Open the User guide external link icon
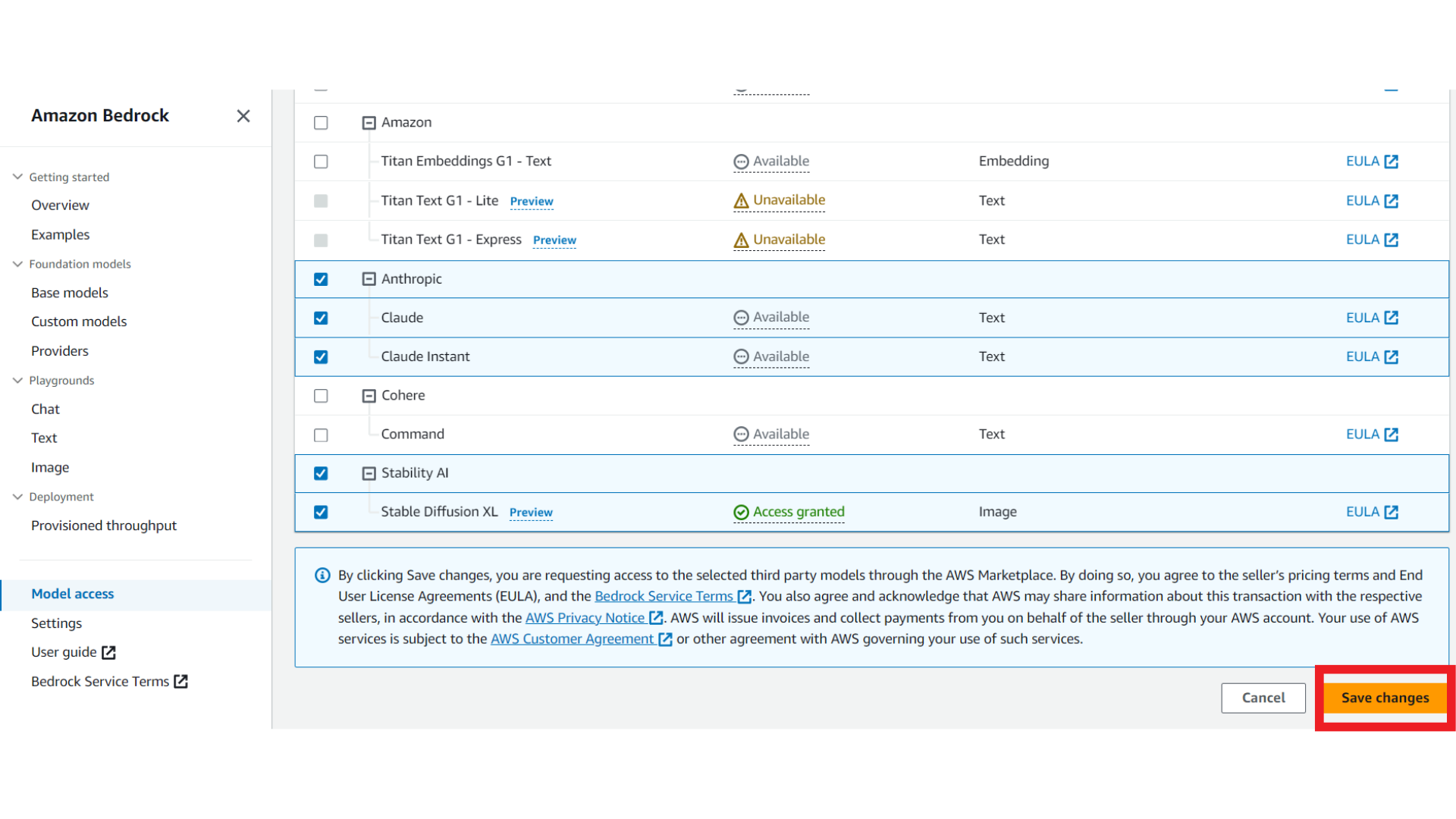This screenshot has width=1456, height=819. pos(108,652)
